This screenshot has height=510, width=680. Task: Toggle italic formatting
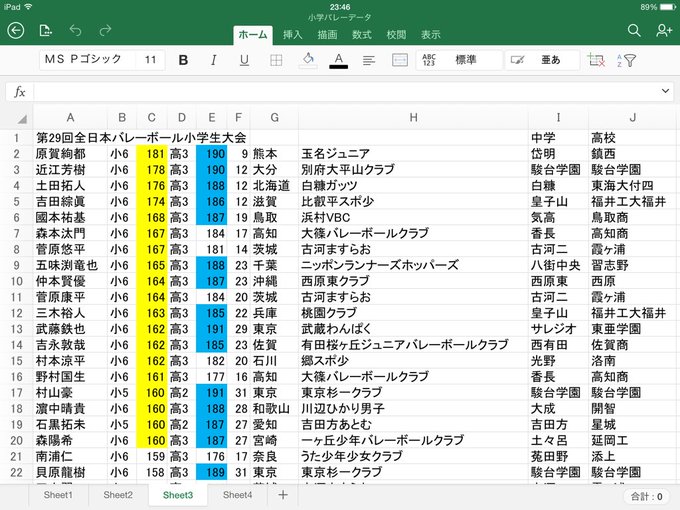213,60
